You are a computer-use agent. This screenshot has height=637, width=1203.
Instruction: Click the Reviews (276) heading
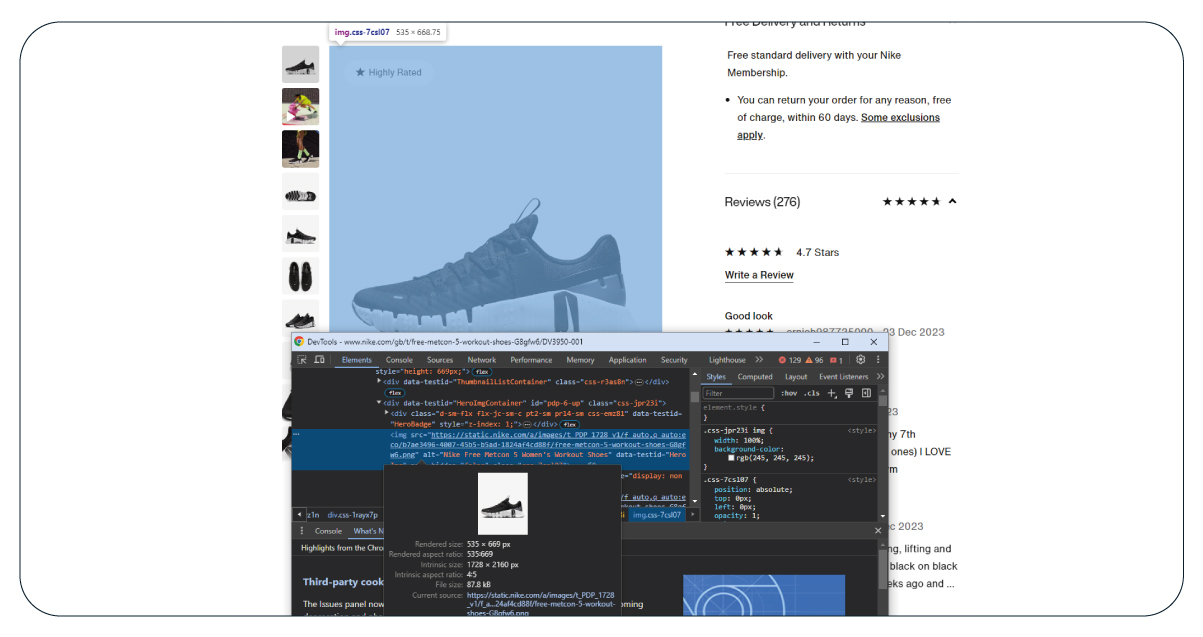pos(762,202)
